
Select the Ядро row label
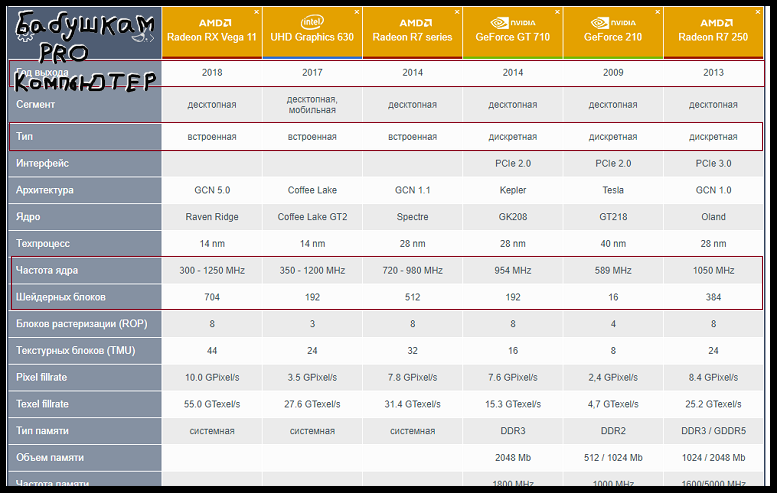click(x=28, y=217)
